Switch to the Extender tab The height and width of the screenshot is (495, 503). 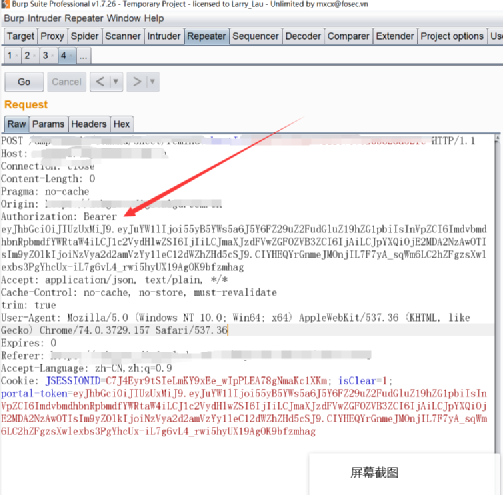coord(395,36)
